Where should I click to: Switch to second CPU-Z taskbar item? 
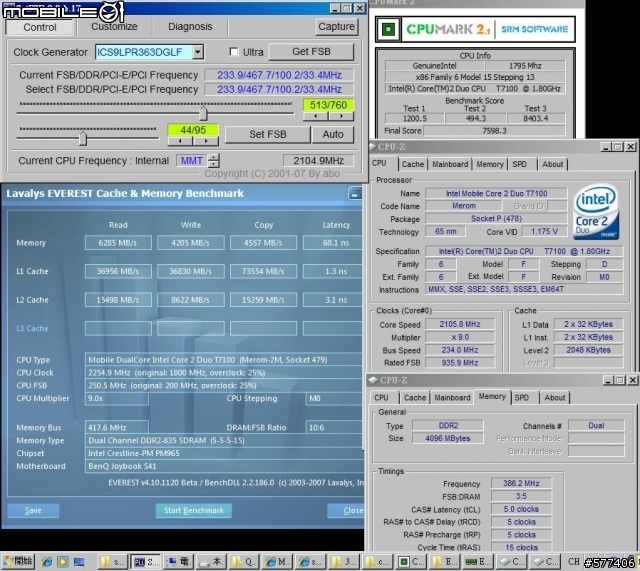(543, 562)
